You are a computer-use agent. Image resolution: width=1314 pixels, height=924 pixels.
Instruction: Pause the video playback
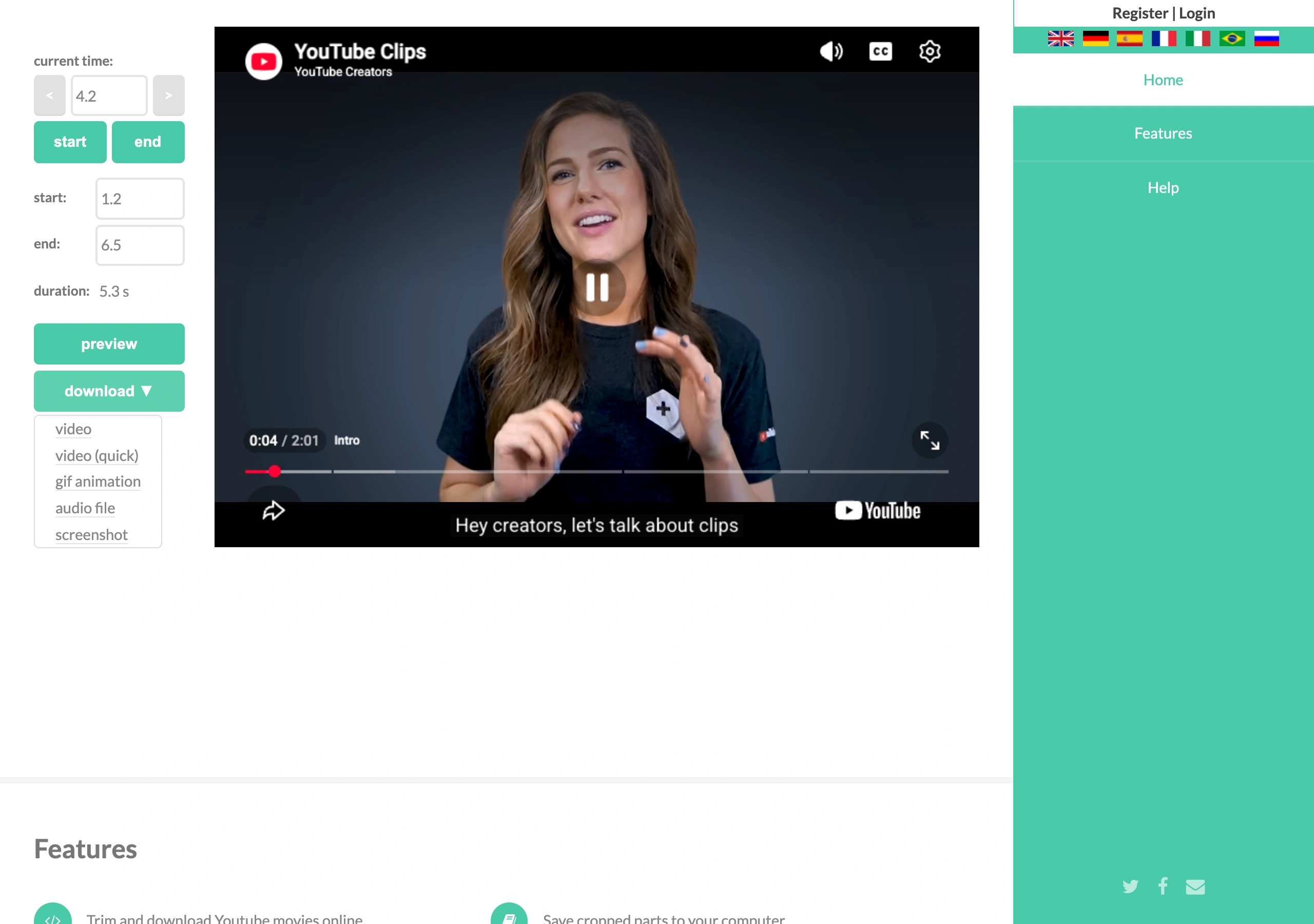tap(597, 287)
